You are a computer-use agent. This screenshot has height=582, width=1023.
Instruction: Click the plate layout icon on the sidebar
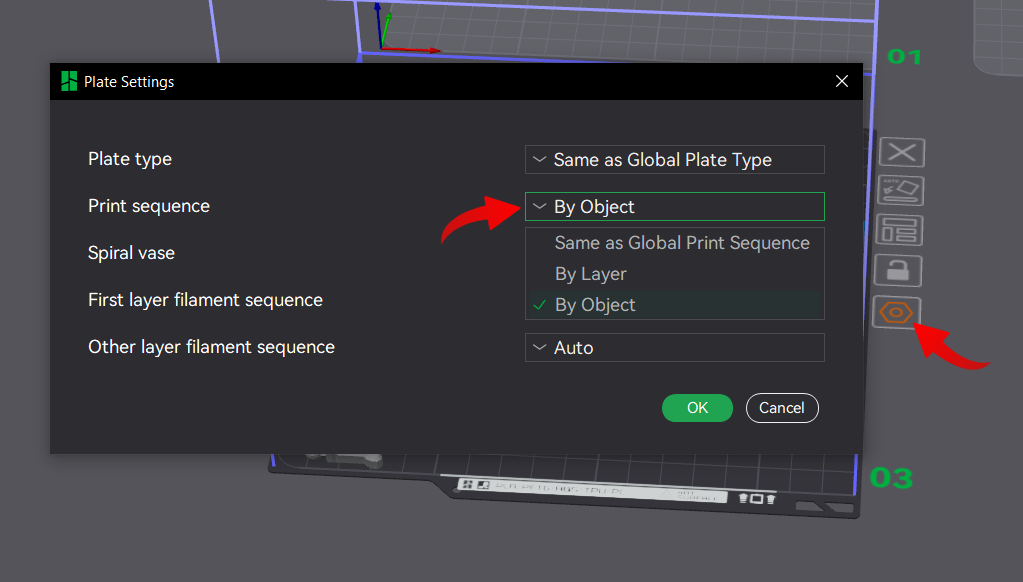point(901,229)
